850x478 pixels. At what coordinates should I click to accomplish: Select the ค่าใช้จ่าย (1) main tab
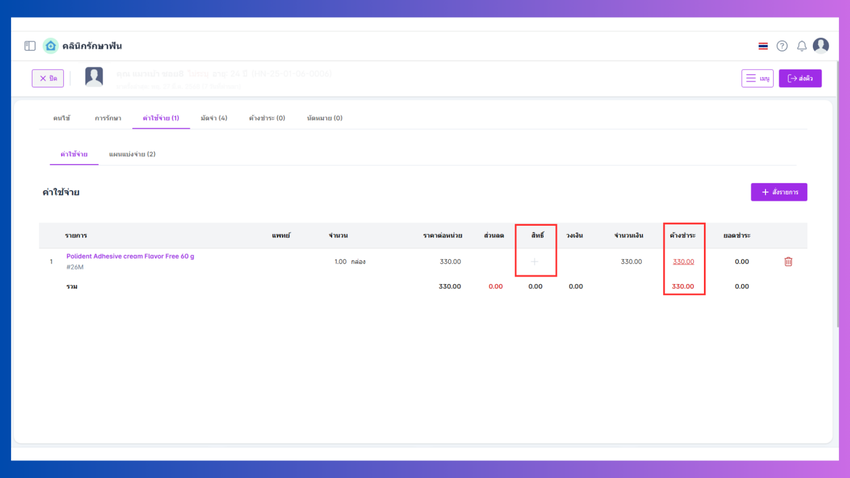(161, 118)
